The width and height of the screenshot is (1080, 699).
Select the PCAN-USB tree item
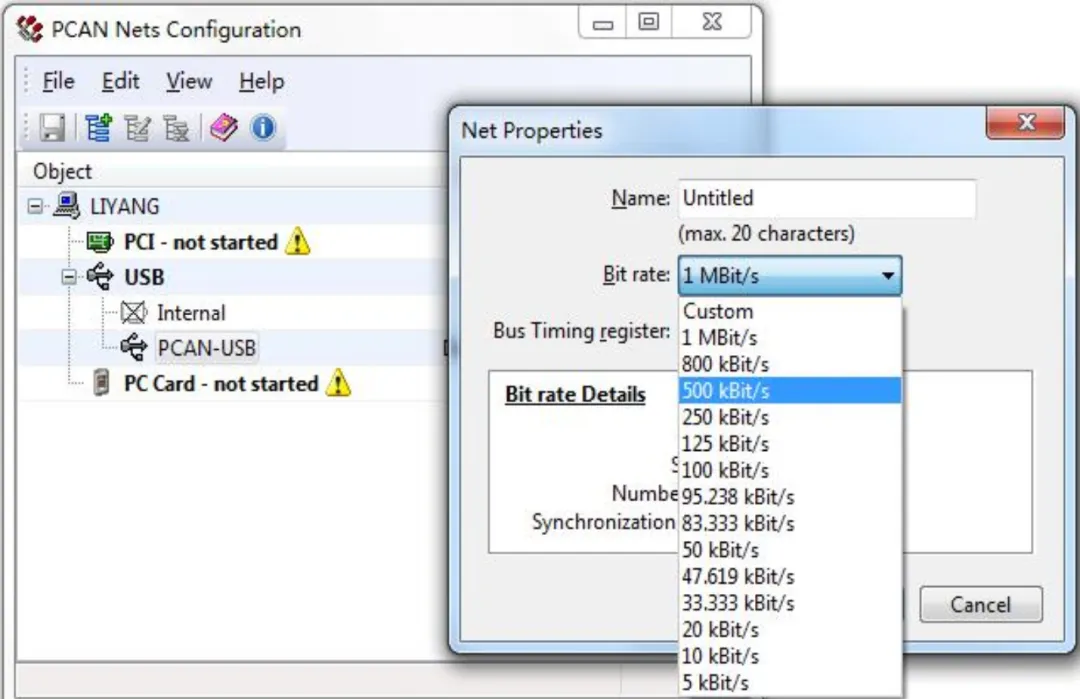tap(207, 348)
